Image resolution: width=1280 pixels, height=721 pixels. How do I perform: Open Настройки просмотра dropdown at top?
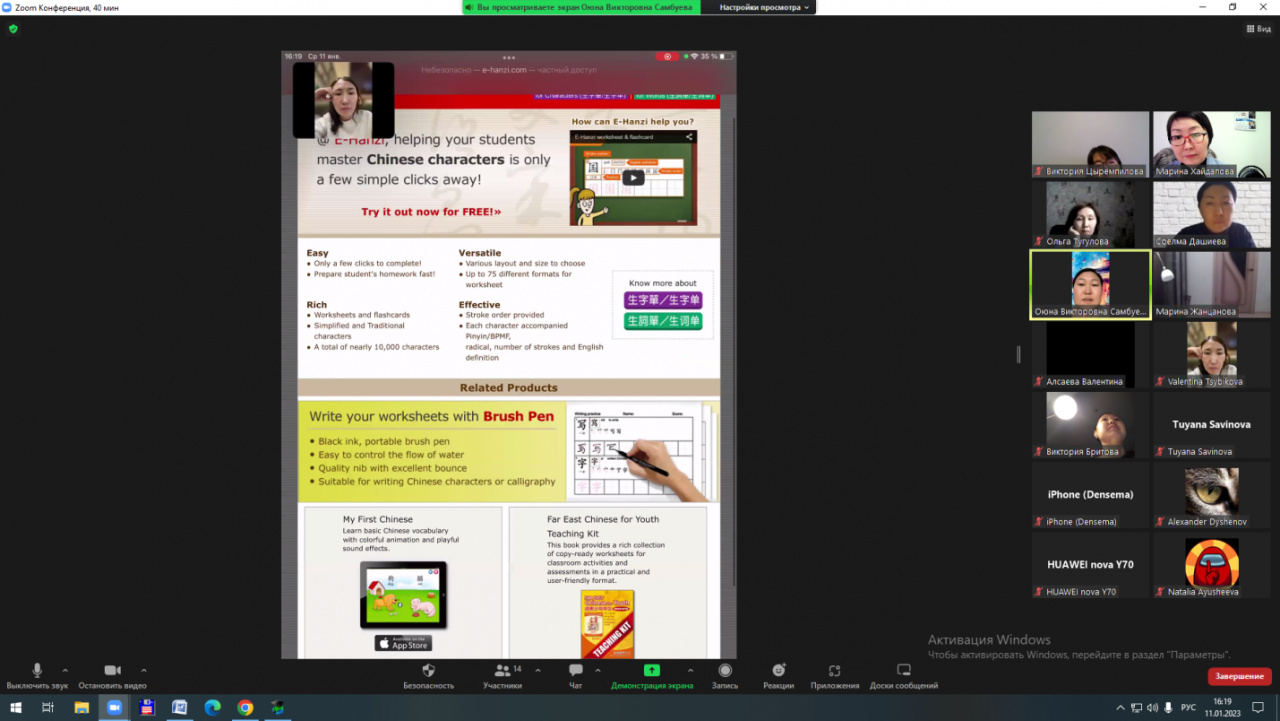tap(765, 7)
